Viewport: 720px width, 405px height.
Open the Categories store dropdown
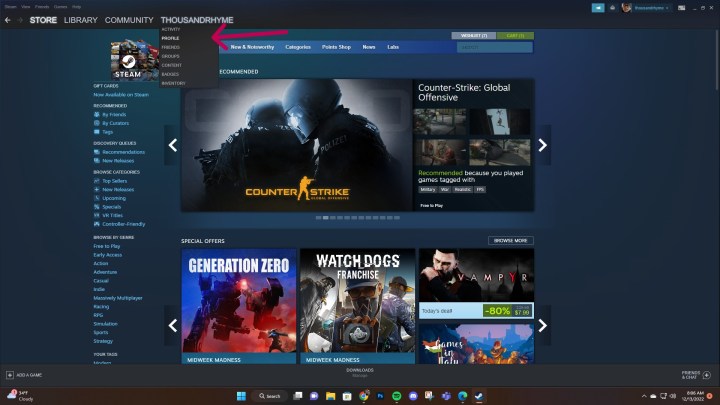coord(298,47)
